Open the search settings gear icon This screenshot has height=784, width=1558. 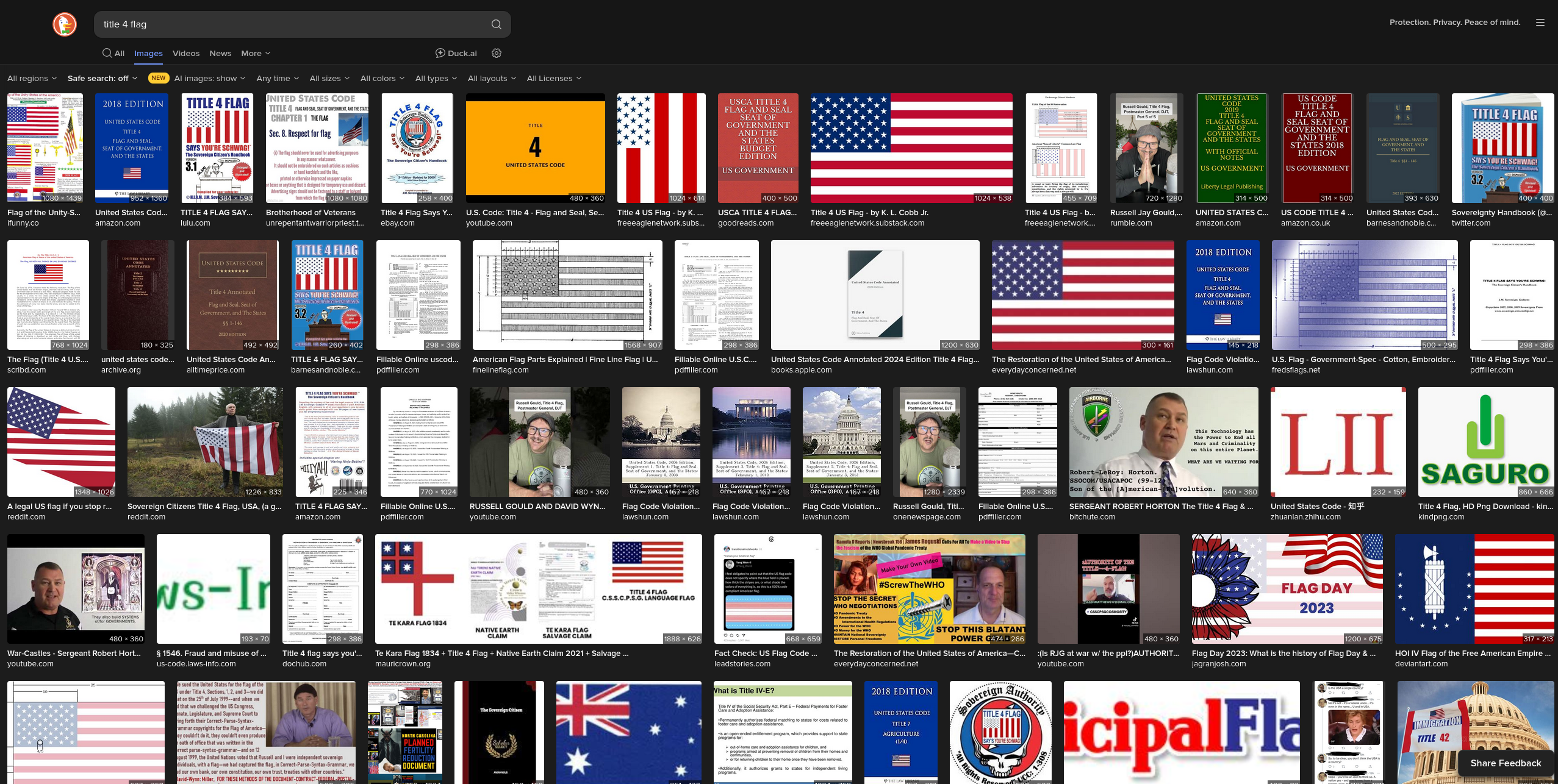(497, 53)
